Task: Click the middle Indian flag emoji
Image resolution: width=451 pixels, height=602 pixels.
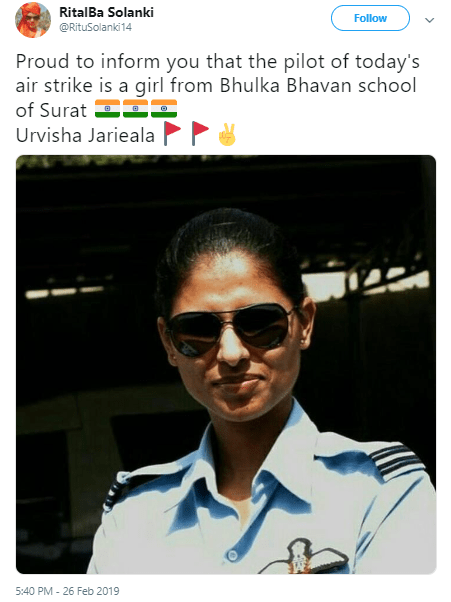Action: [135, 109]
